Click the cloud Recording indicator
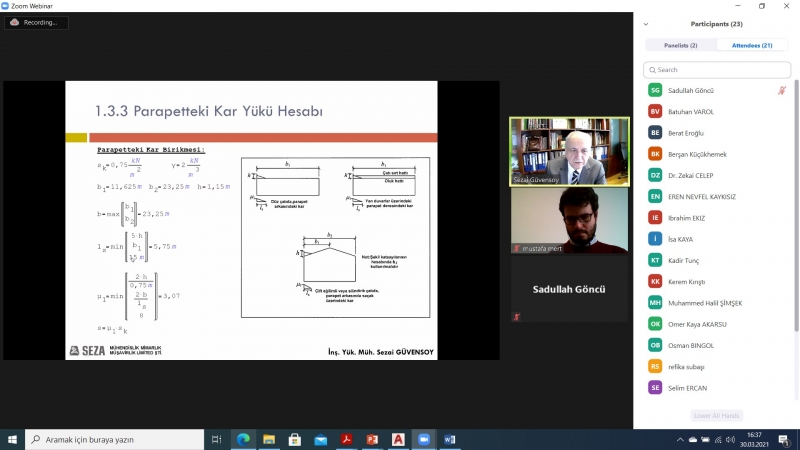 [x=33, y=22]
